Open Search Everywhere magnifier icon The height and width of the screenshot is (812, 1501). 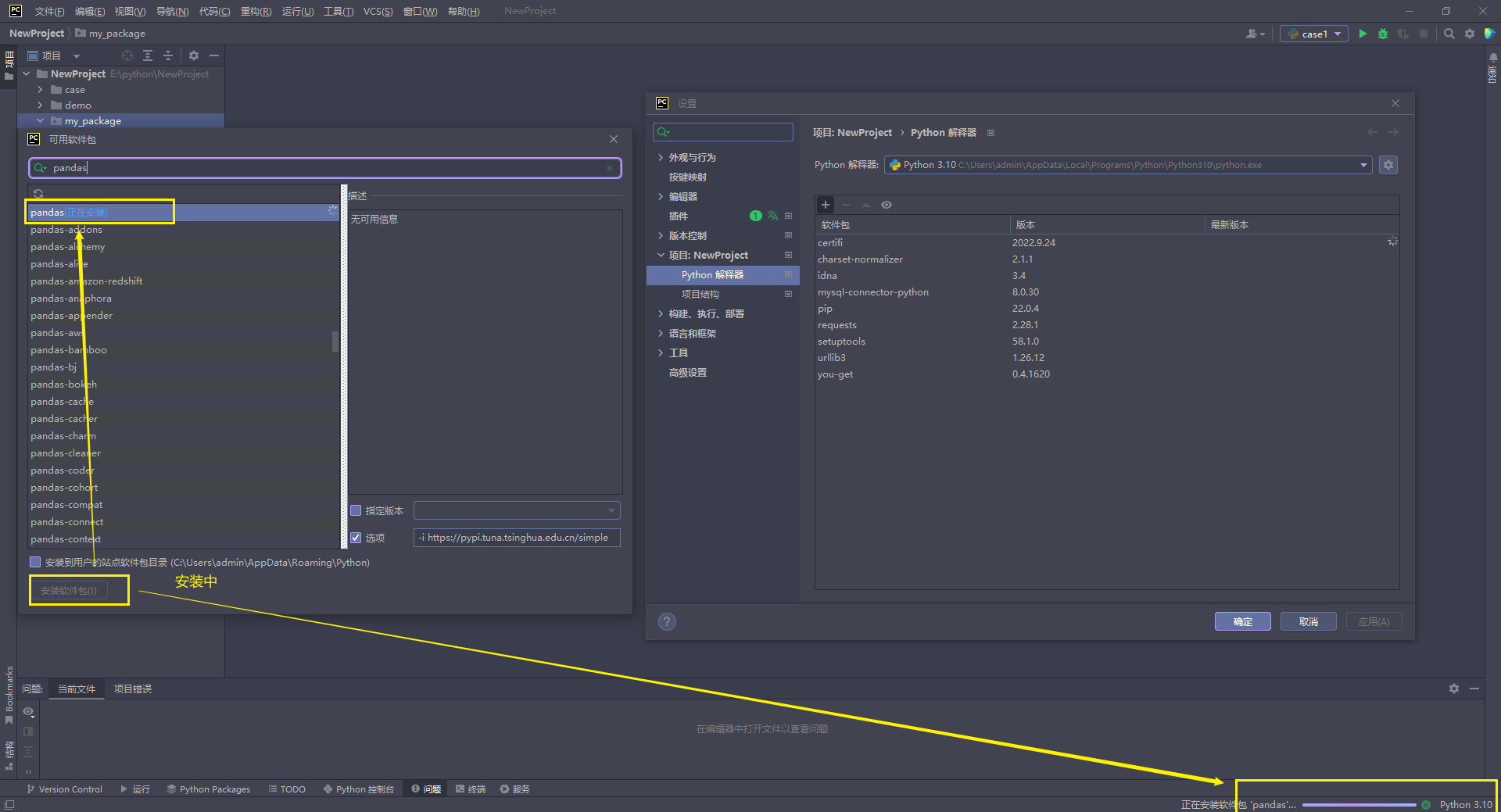[1449, 34]
